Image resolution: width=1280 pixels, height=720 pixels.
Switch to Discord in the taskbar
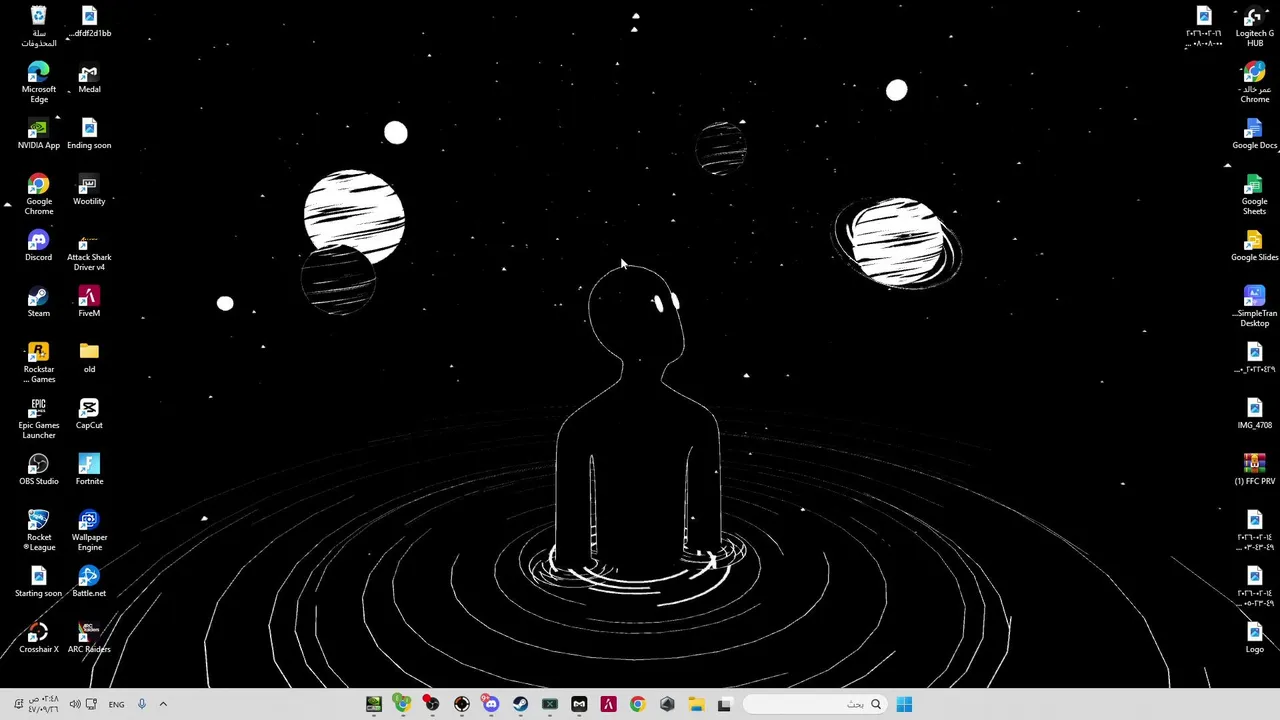[x=491, y=704]
